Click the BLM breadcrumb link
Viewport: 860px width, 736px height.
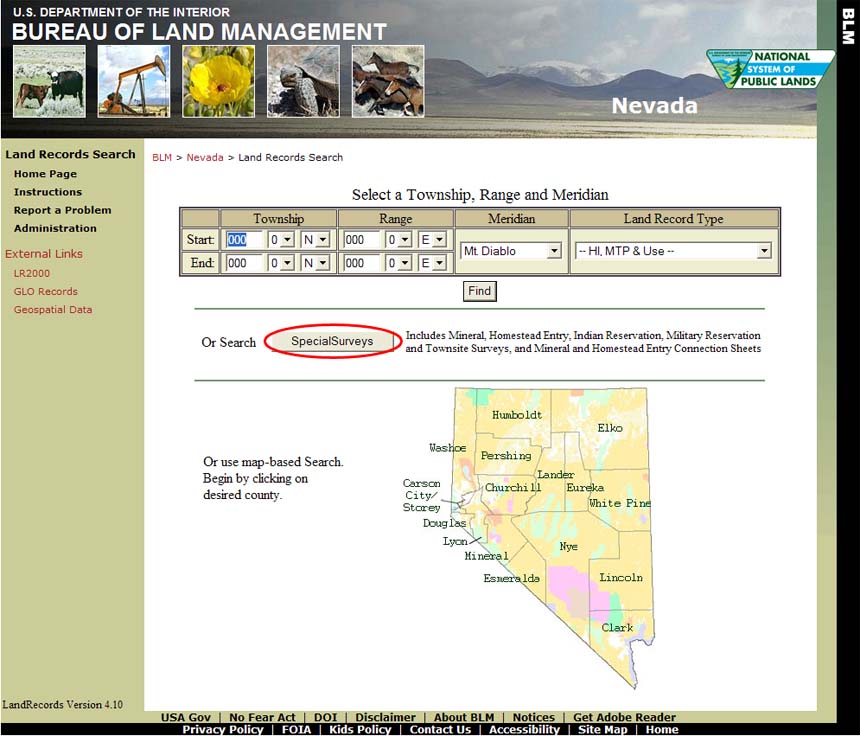click(162, 157)
